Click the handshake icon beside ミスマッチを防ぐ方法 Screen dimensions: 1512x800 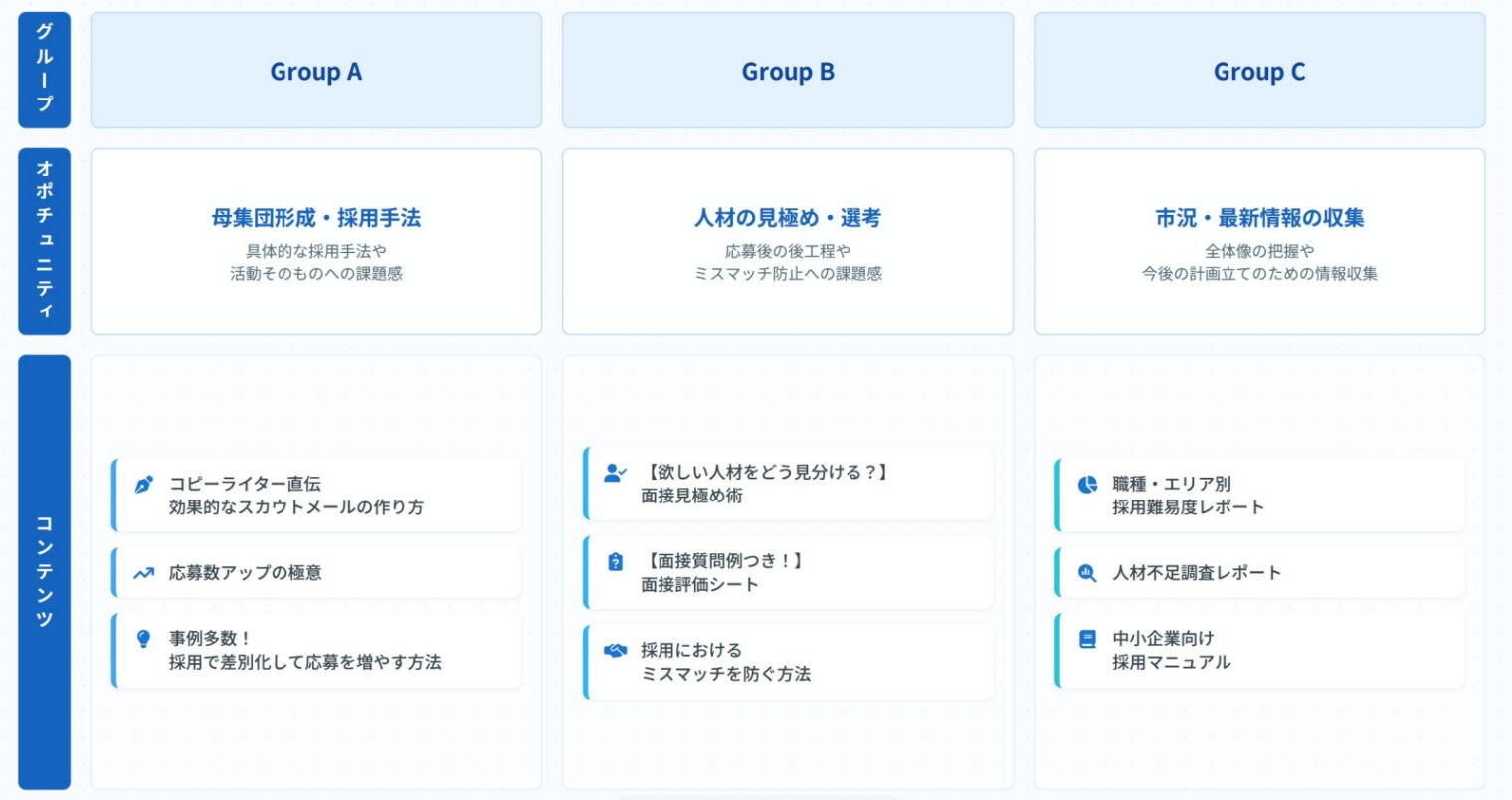coord(616,651)
